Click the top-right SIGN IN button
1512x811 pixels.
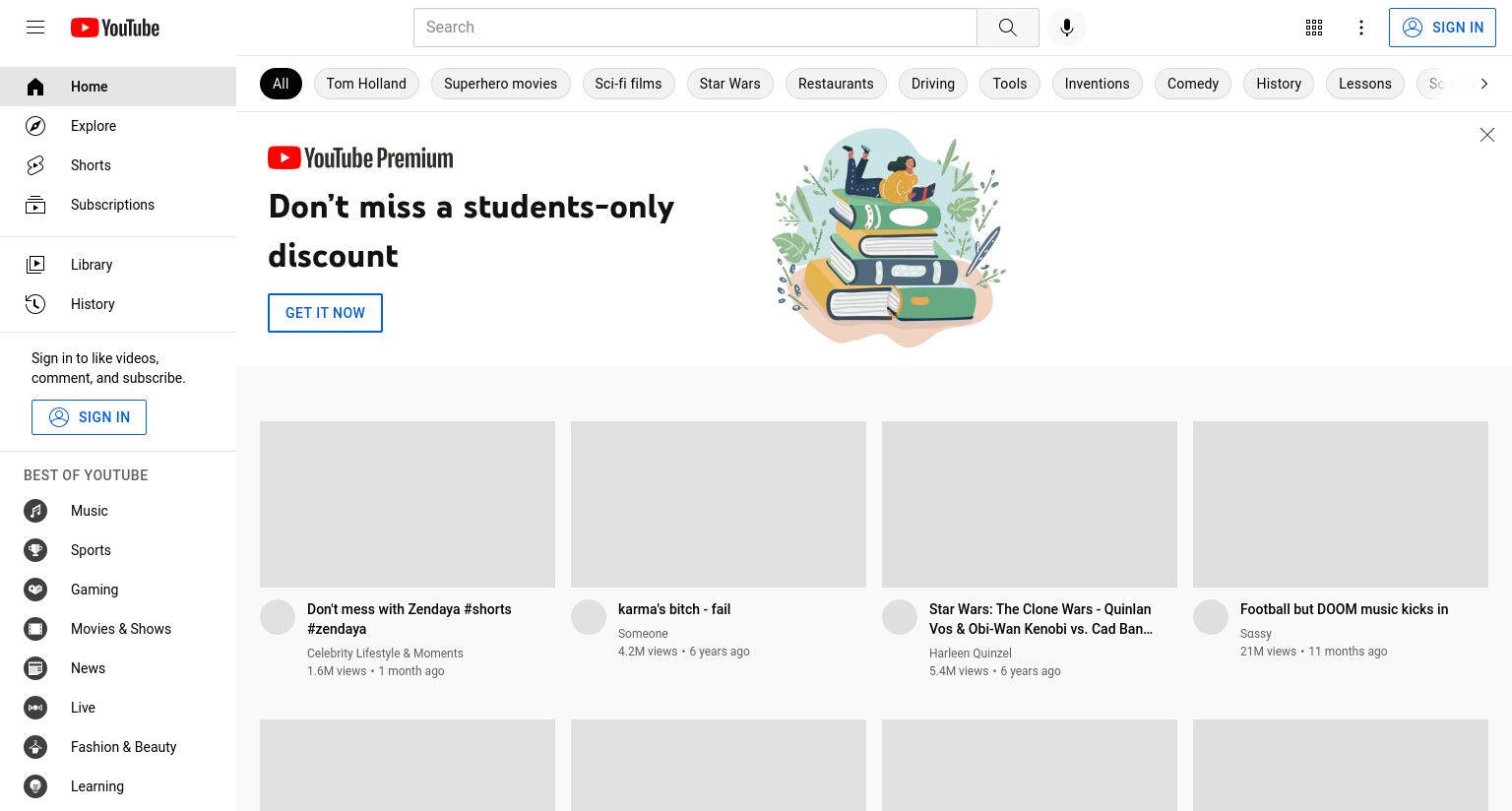[1442, 28]
